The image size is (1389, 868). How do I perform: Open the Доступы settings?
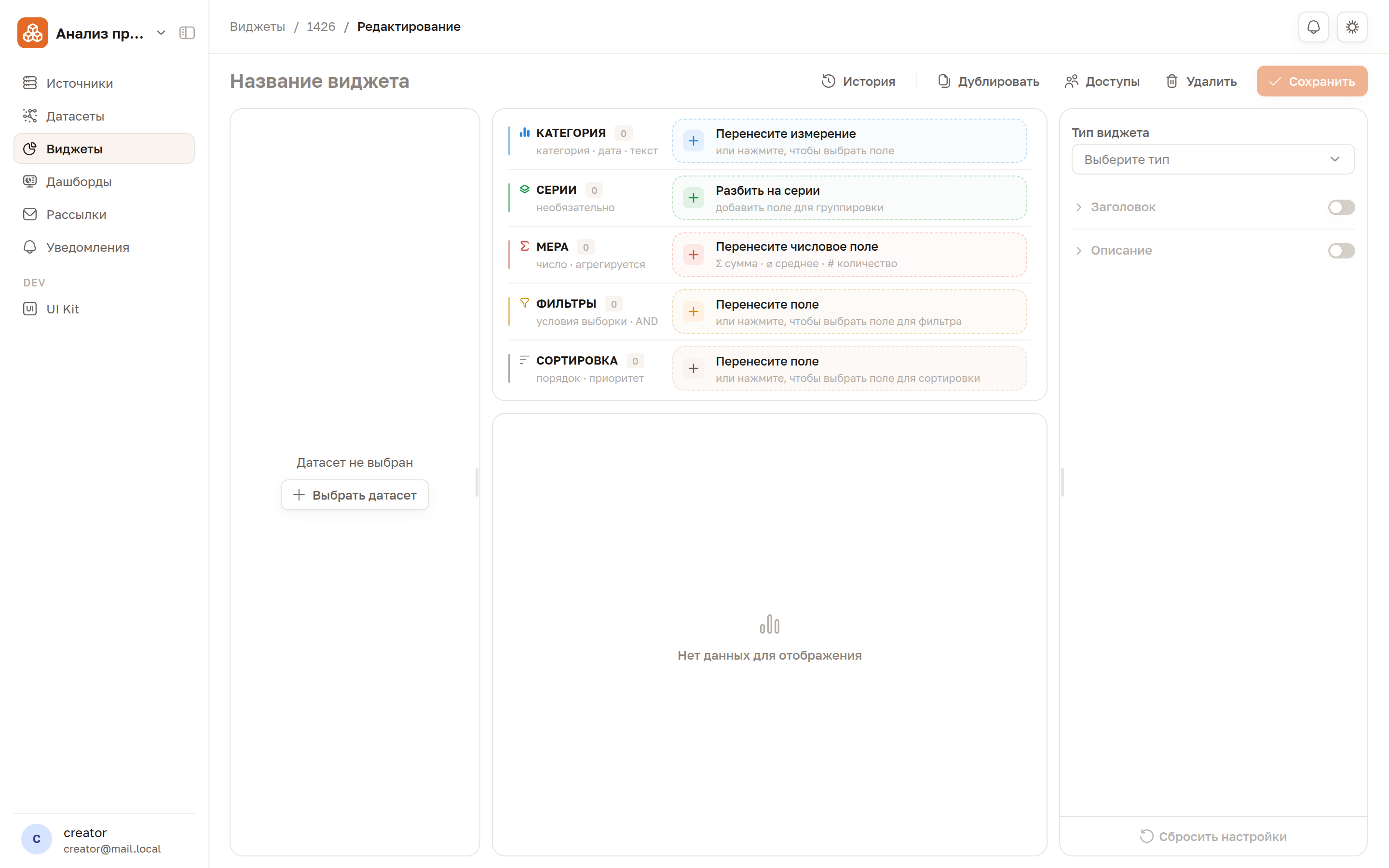tap(1102, 81)
